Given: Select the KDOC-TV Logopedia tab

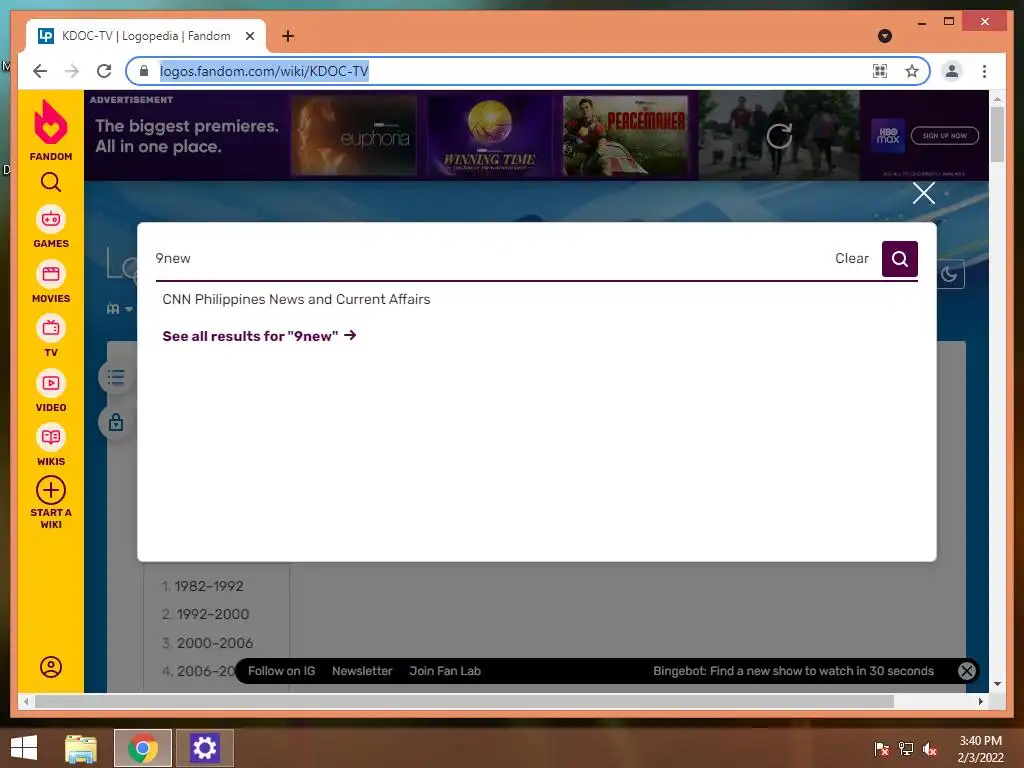Looking at the screenshot, I should pos(146,36).
